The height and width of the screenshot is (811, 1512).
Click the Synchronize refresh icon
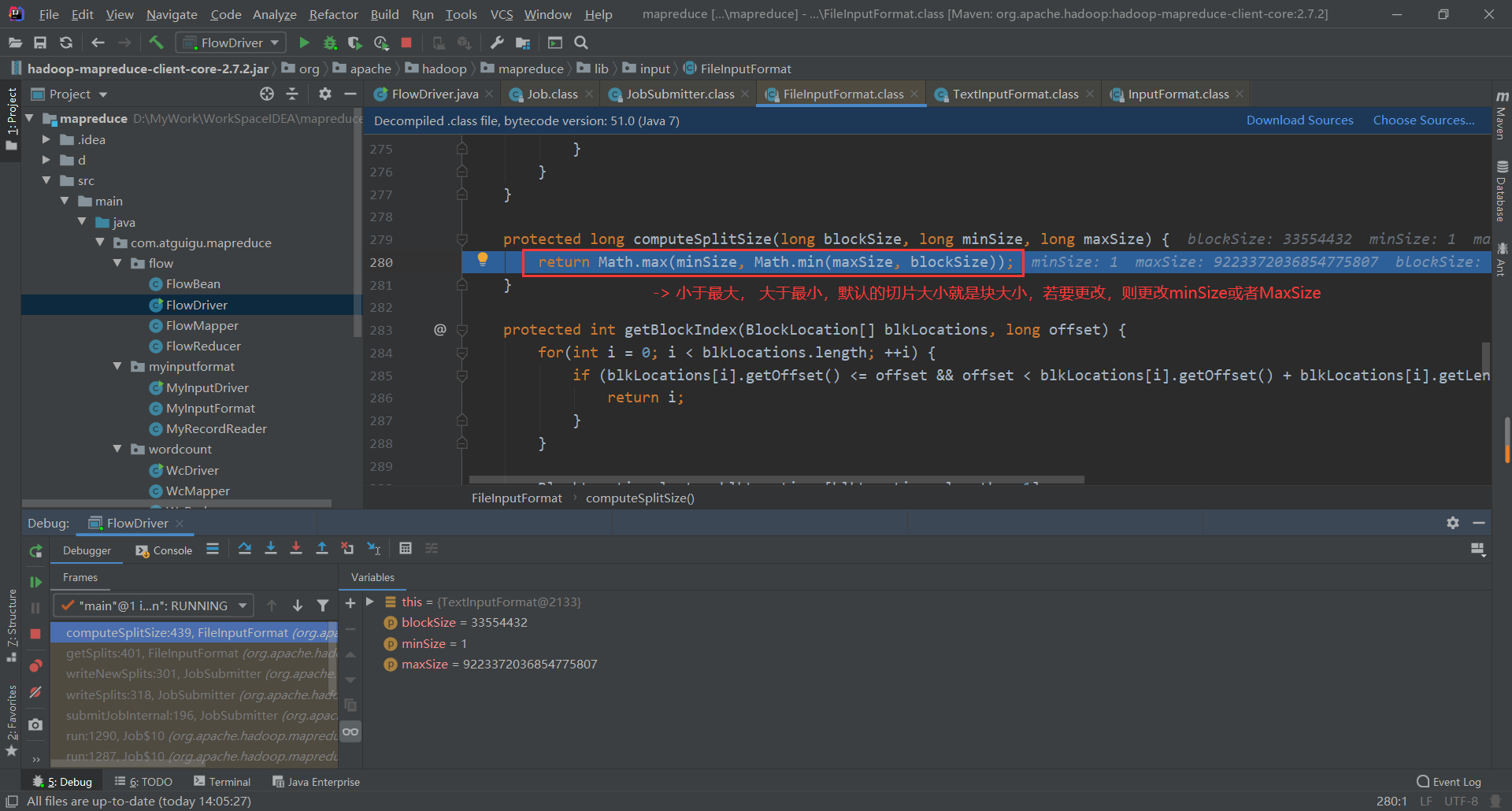coord(66,43)
